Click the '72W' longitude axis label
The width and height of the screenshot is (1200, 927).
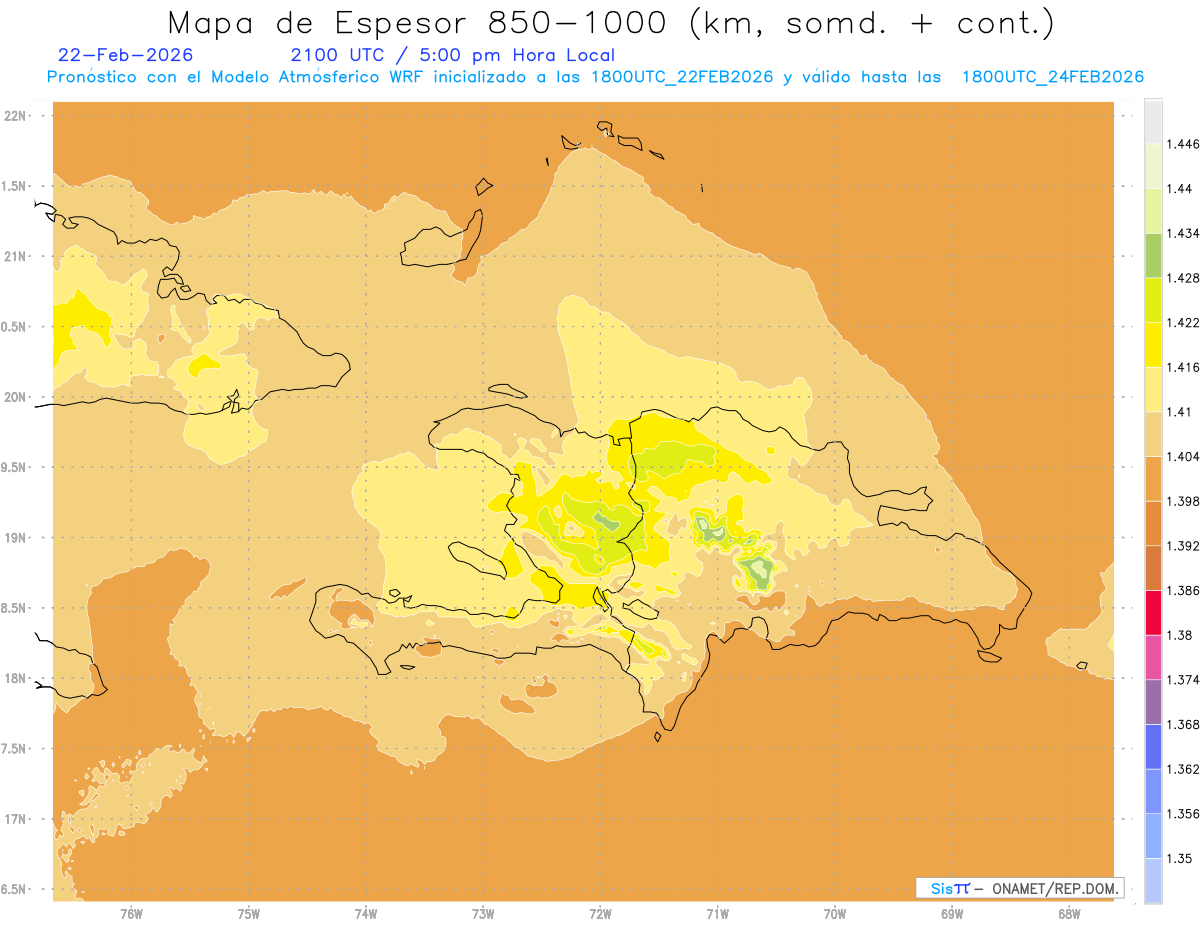[600, 914]
